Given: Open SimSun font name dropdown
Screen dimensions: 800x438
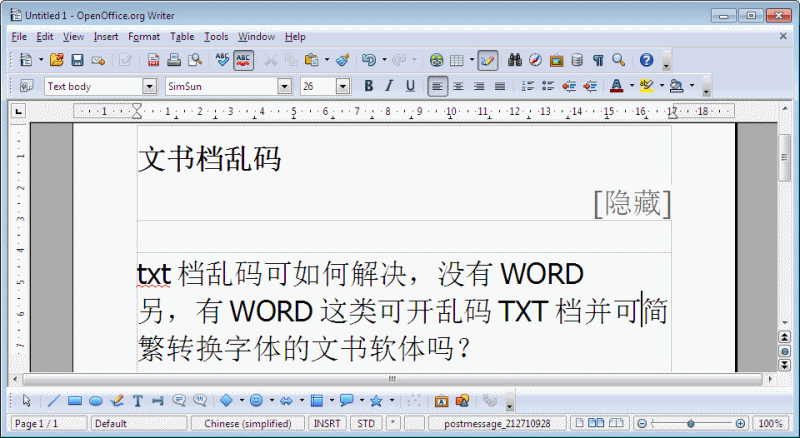Looking at the screenshot, I should (x=285, y=86).
